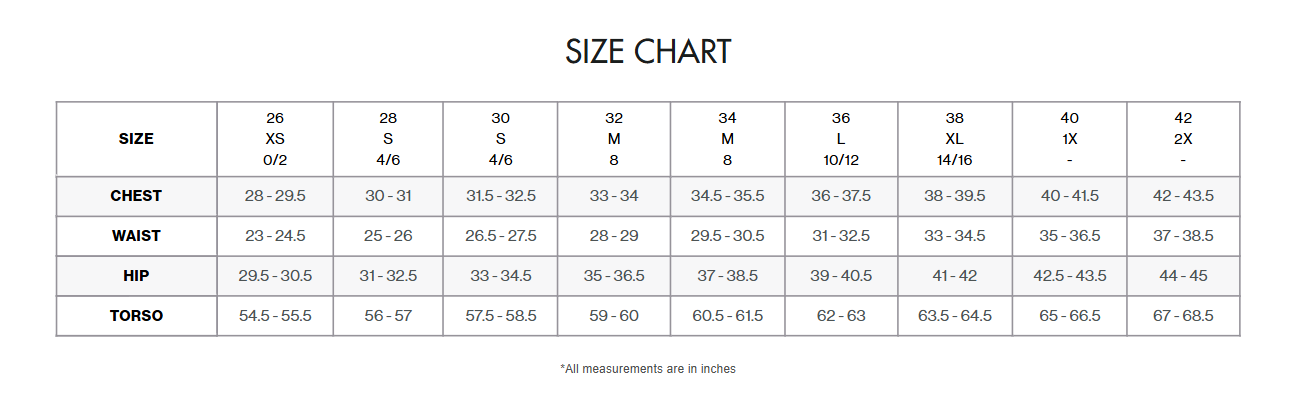
Task: Click the measurements in inches footnote
Action: [648, 369]
